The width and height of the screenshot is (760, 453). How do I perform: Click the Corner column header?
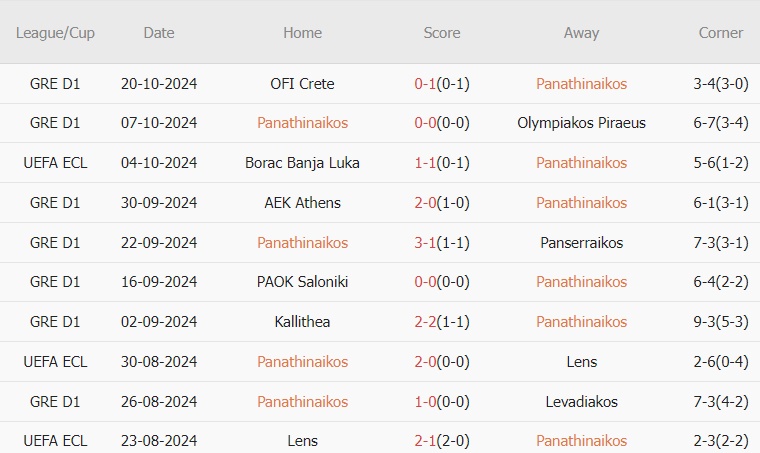coord(720,33)
